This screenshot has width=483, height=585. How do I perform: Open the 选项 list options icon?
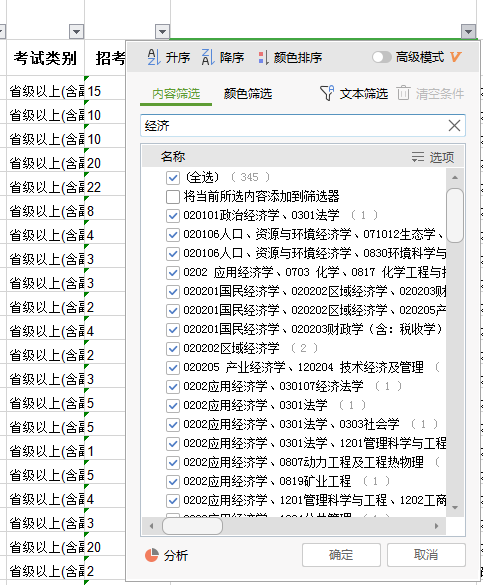pyautogui.click(x=418, y=157)
